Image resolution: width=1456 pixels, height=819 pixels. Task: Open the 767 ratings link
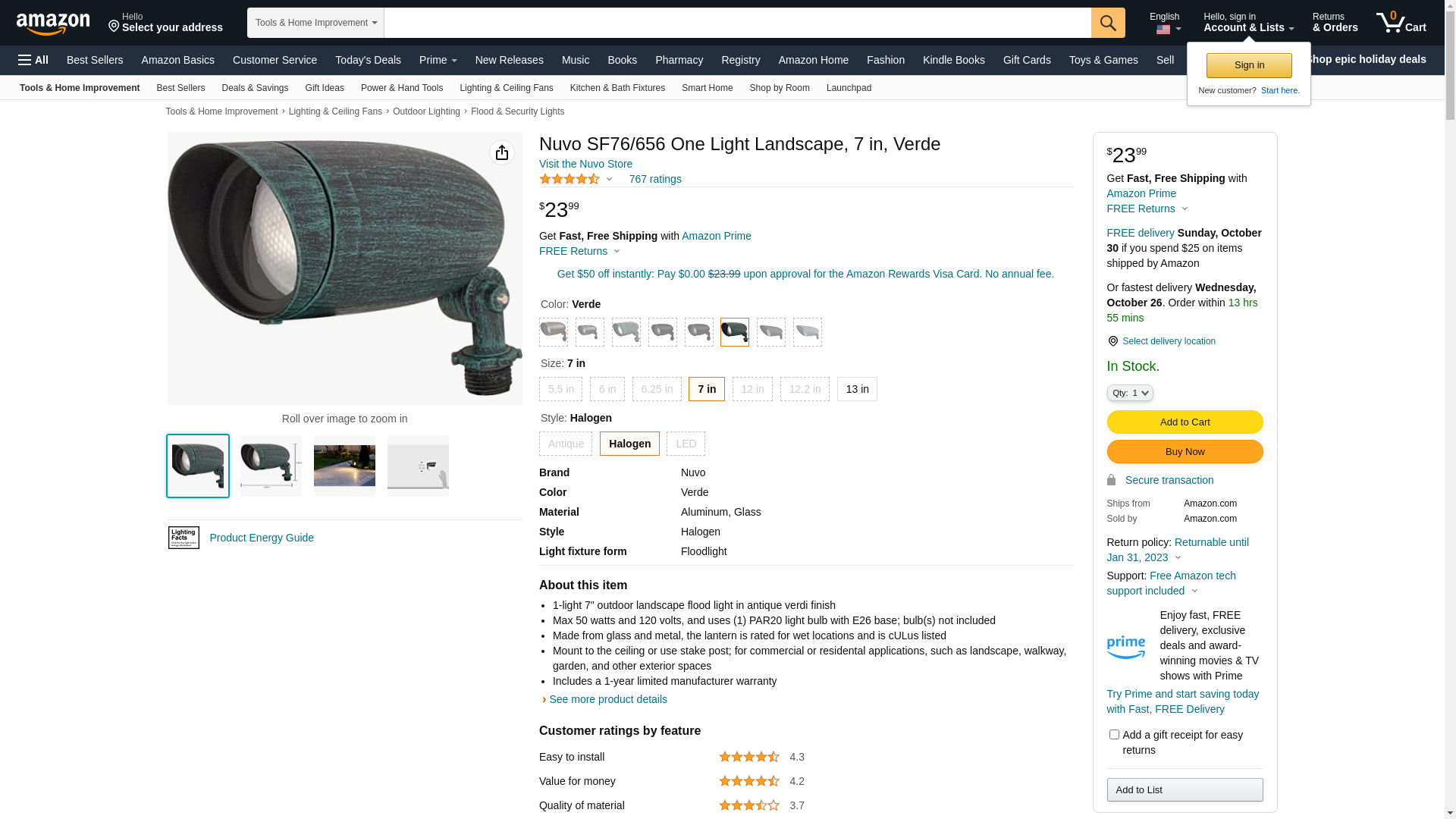[x=654, y=179]
